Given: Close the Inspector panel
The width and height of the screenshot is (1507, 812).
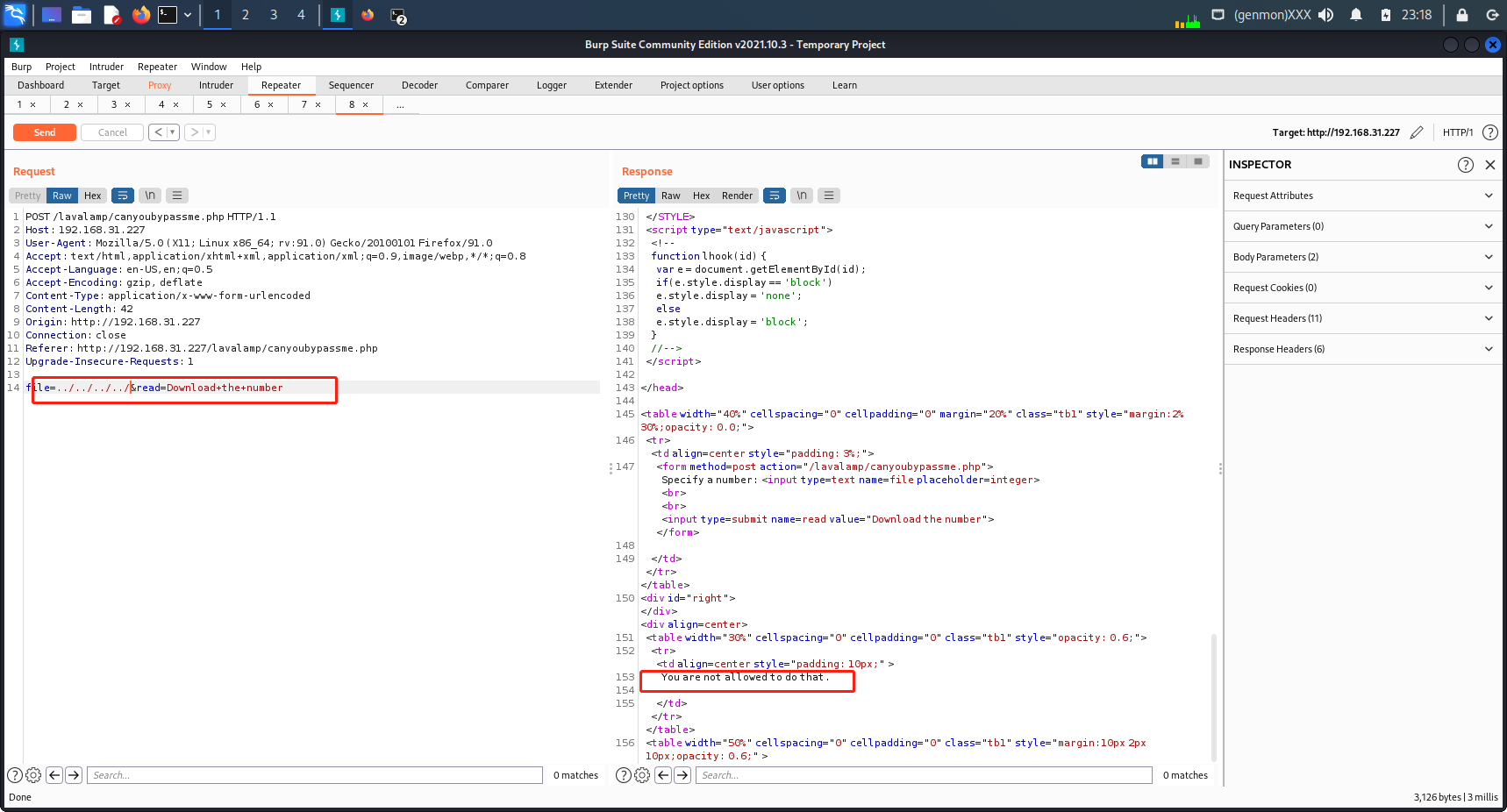Looking at the screenshot, I should pyautogui.click(x=1489, y=165).
